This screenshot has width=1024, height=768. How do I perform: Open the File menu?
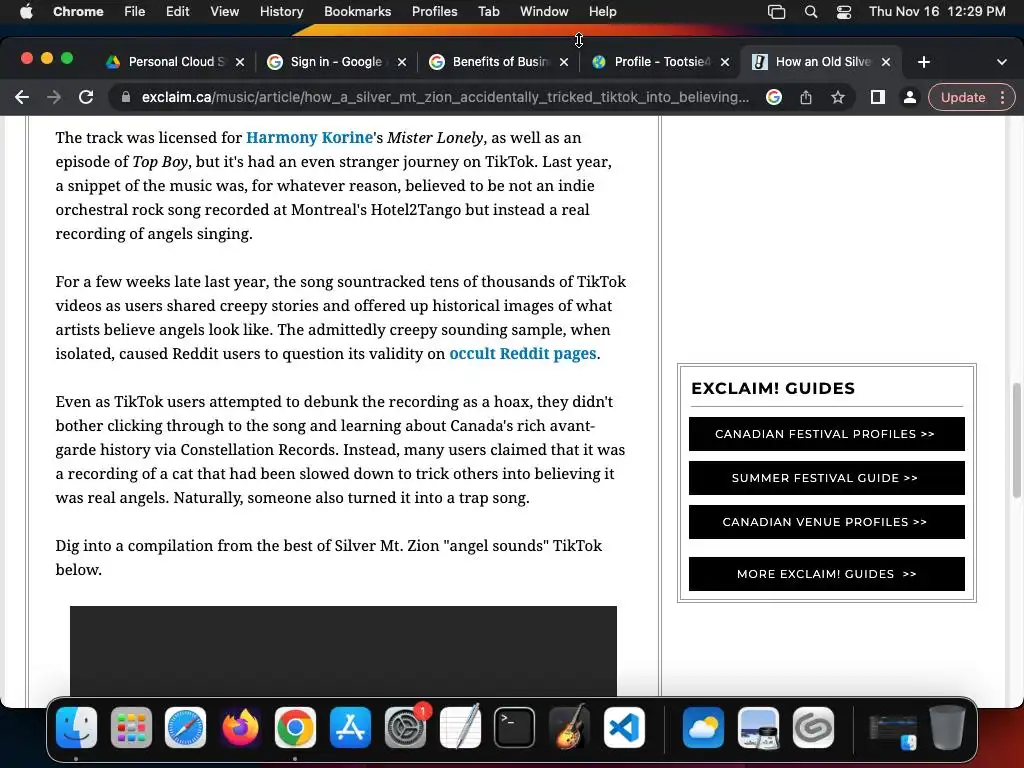135,12
